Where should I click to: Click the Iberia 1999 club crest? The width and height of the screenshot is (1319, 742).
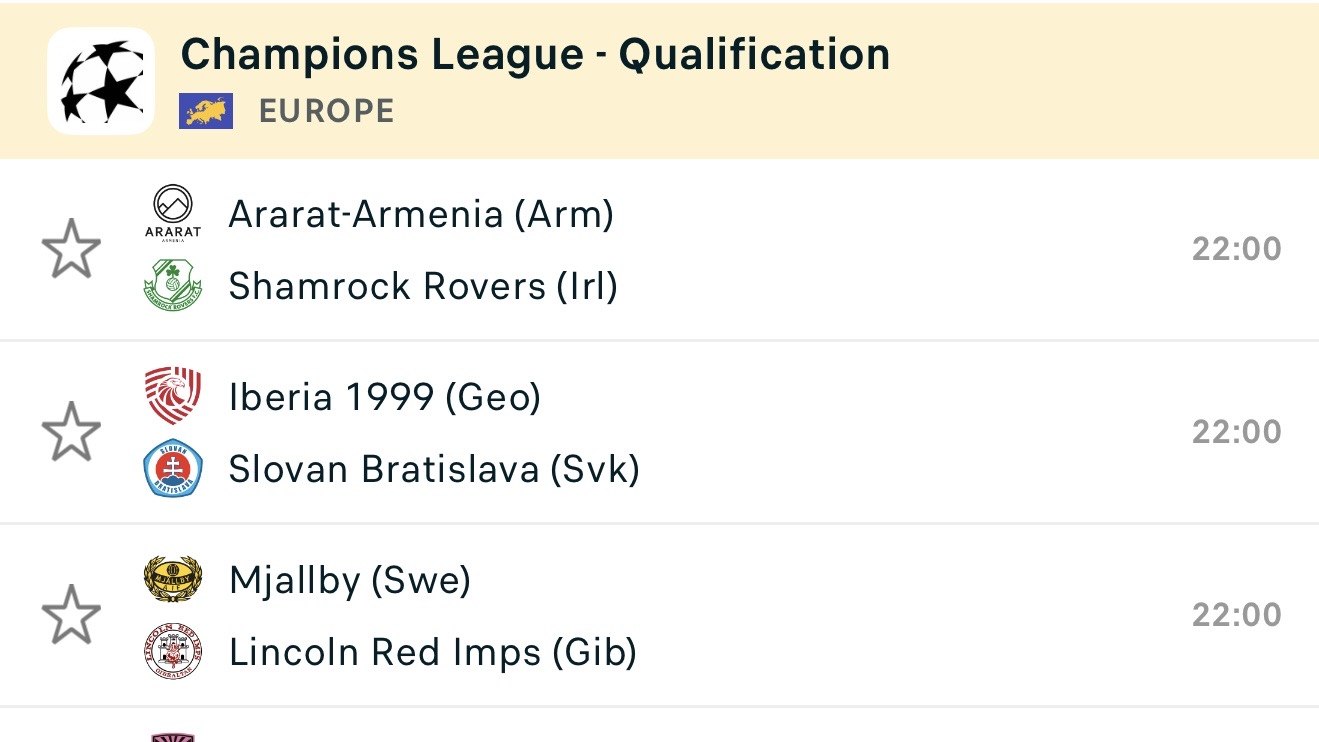pos(173,396)
